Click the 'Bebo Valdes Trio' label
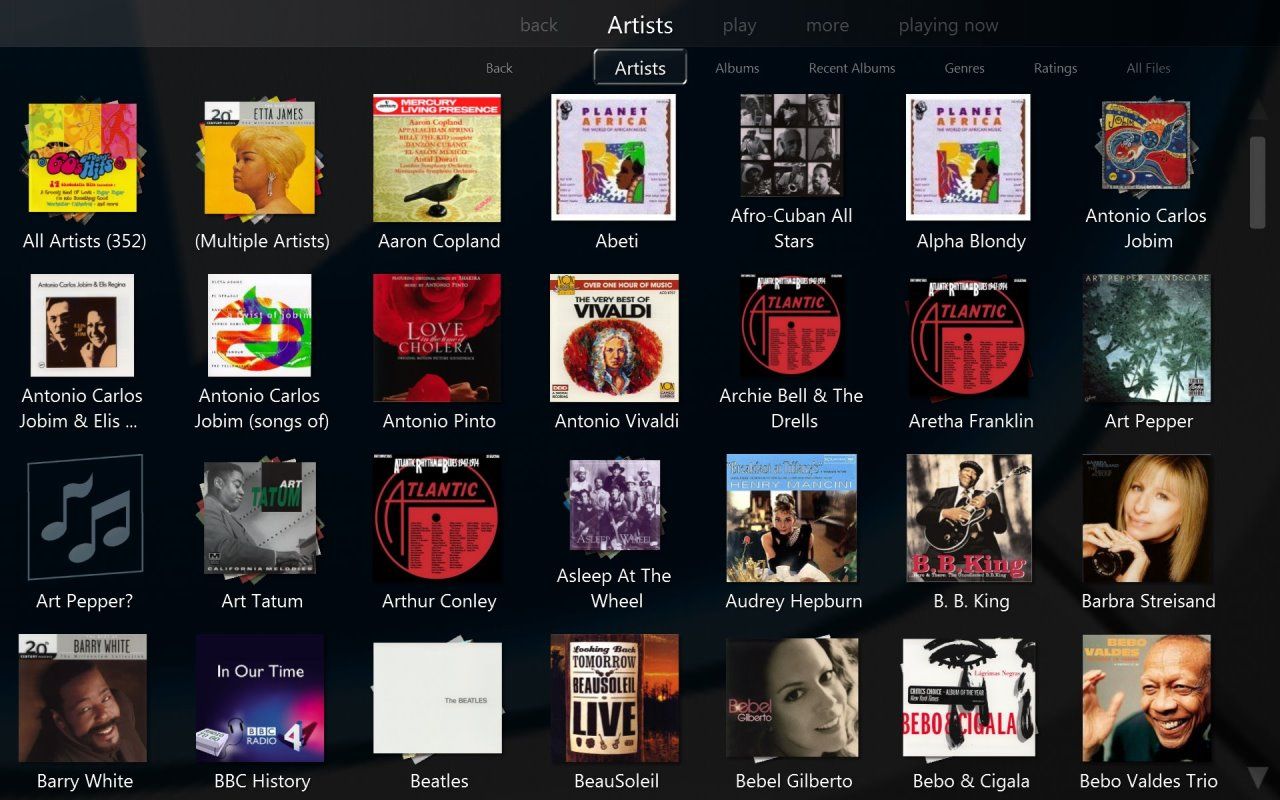Viewport: 1280px width, 800px height. [x=1148, y=781]
